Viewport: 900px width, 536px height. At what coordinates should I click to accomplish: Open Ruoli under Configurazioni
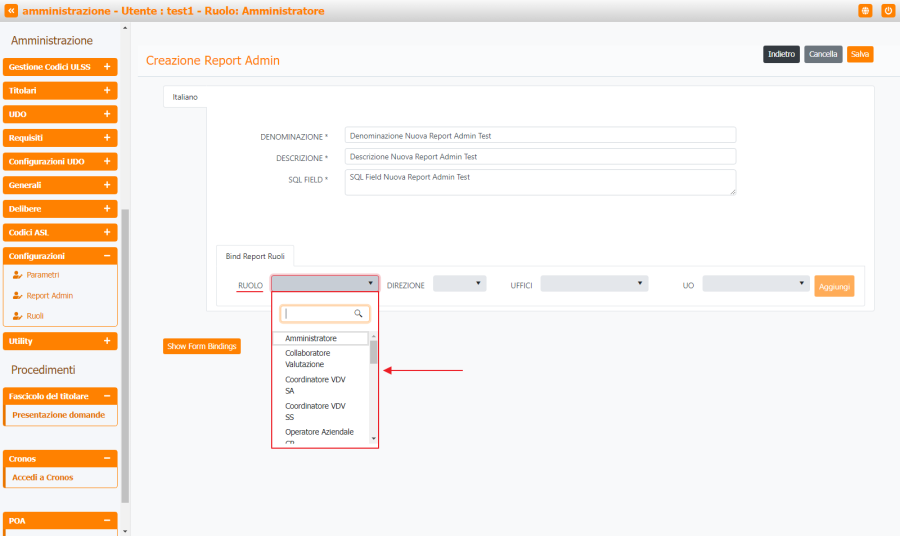tap(35, 316)
